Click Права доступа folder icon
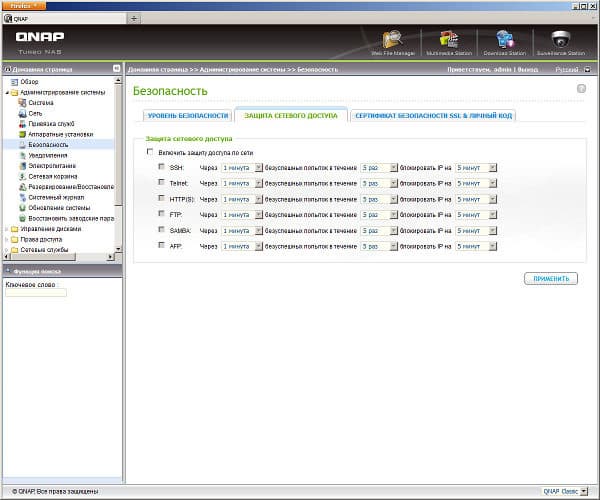Screen dimensions: 600x500 (15, 239)
